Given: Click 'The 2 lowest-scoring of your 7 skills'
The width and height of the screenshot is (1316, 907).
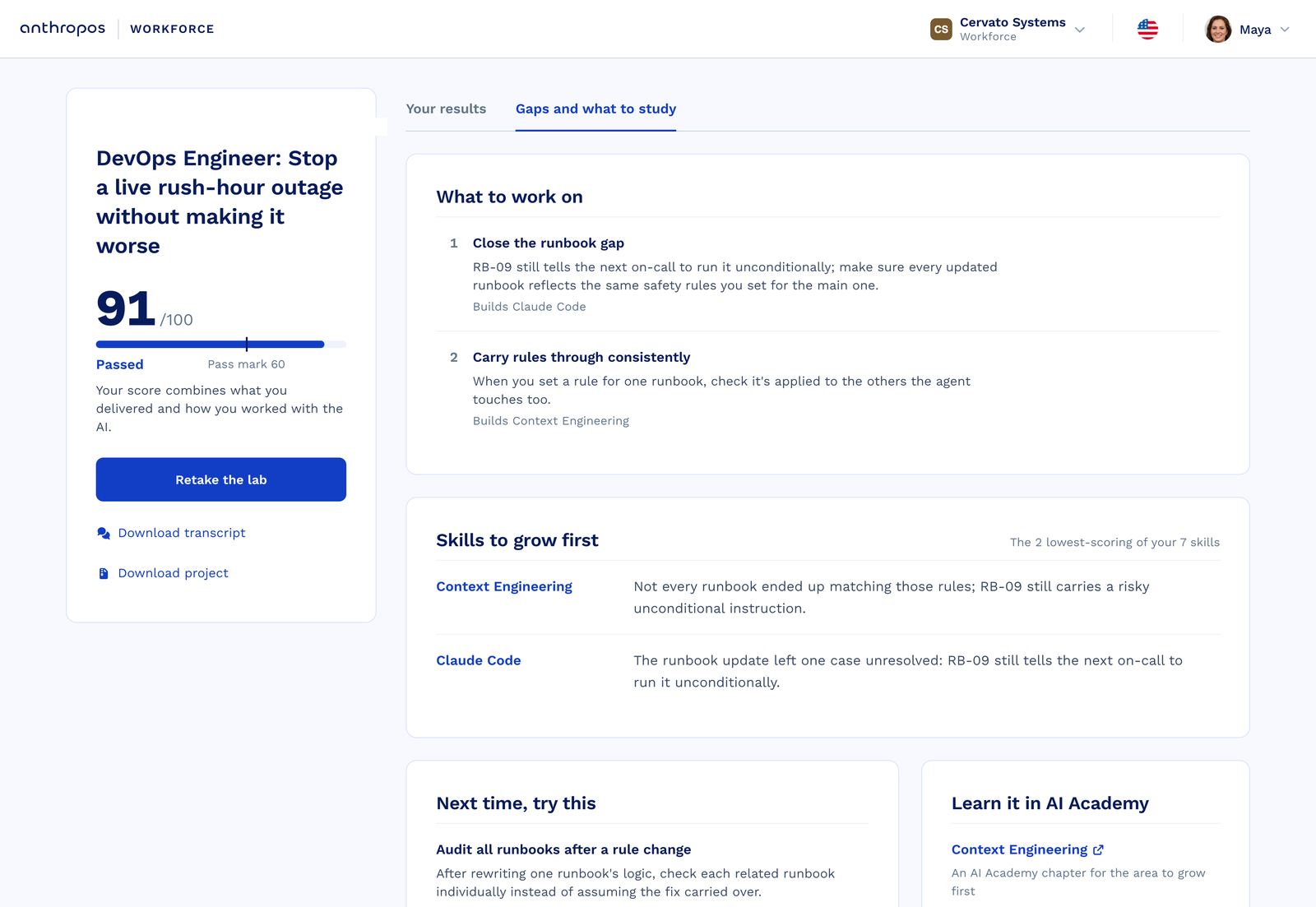Looking at the screenshot, I should click(1114, 542).
